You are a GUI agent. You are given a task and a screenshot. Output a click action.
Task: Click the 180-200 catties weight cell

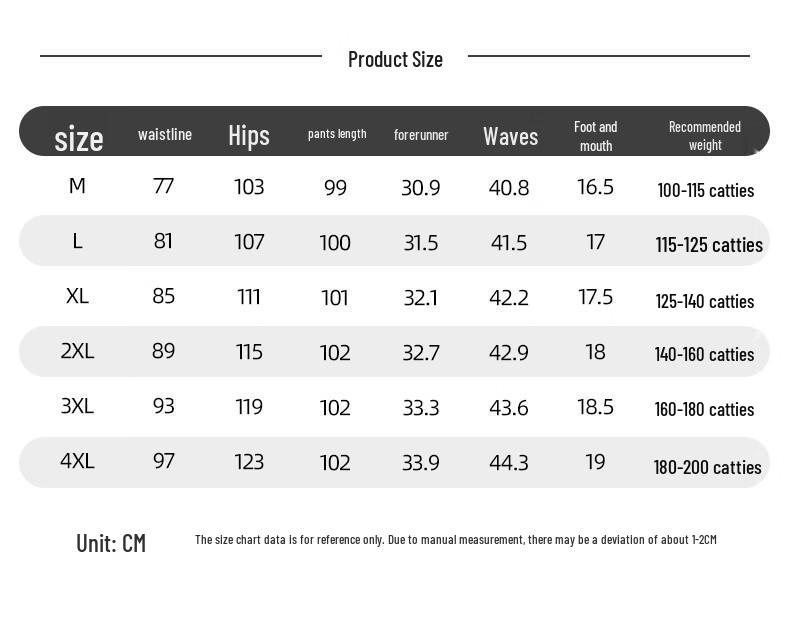707,467
